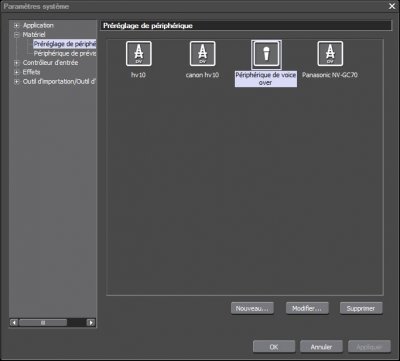The width and height of the screenshot is (400, 361).
Task: Click the Appliquer button
Action: [369, 347]
